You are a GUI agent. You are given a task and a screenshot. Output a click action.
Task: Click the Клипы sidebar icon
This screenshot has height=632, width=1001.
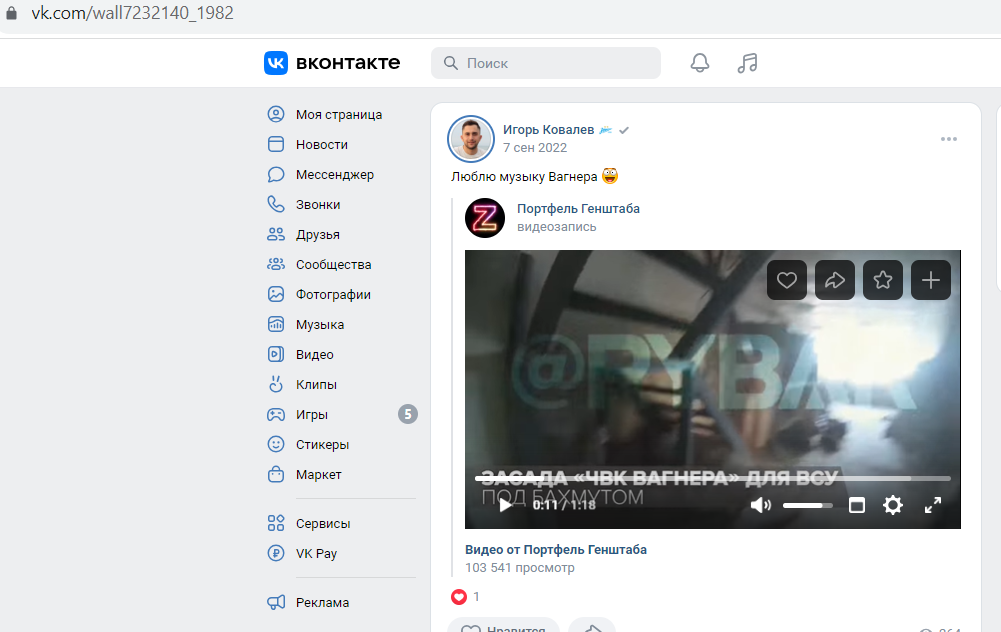pos(276,384)
